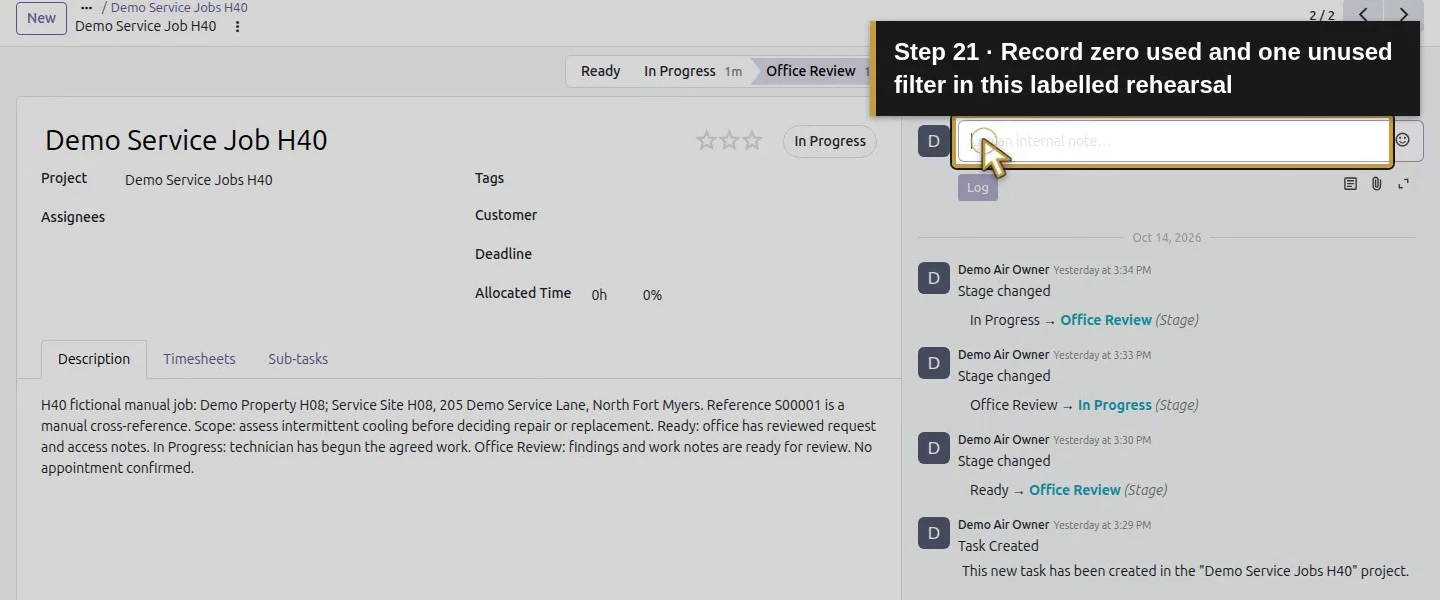Screen dimensions: 1440x600
Task: Switch to the Sub-tasks tab
Action: pos(298,359)
